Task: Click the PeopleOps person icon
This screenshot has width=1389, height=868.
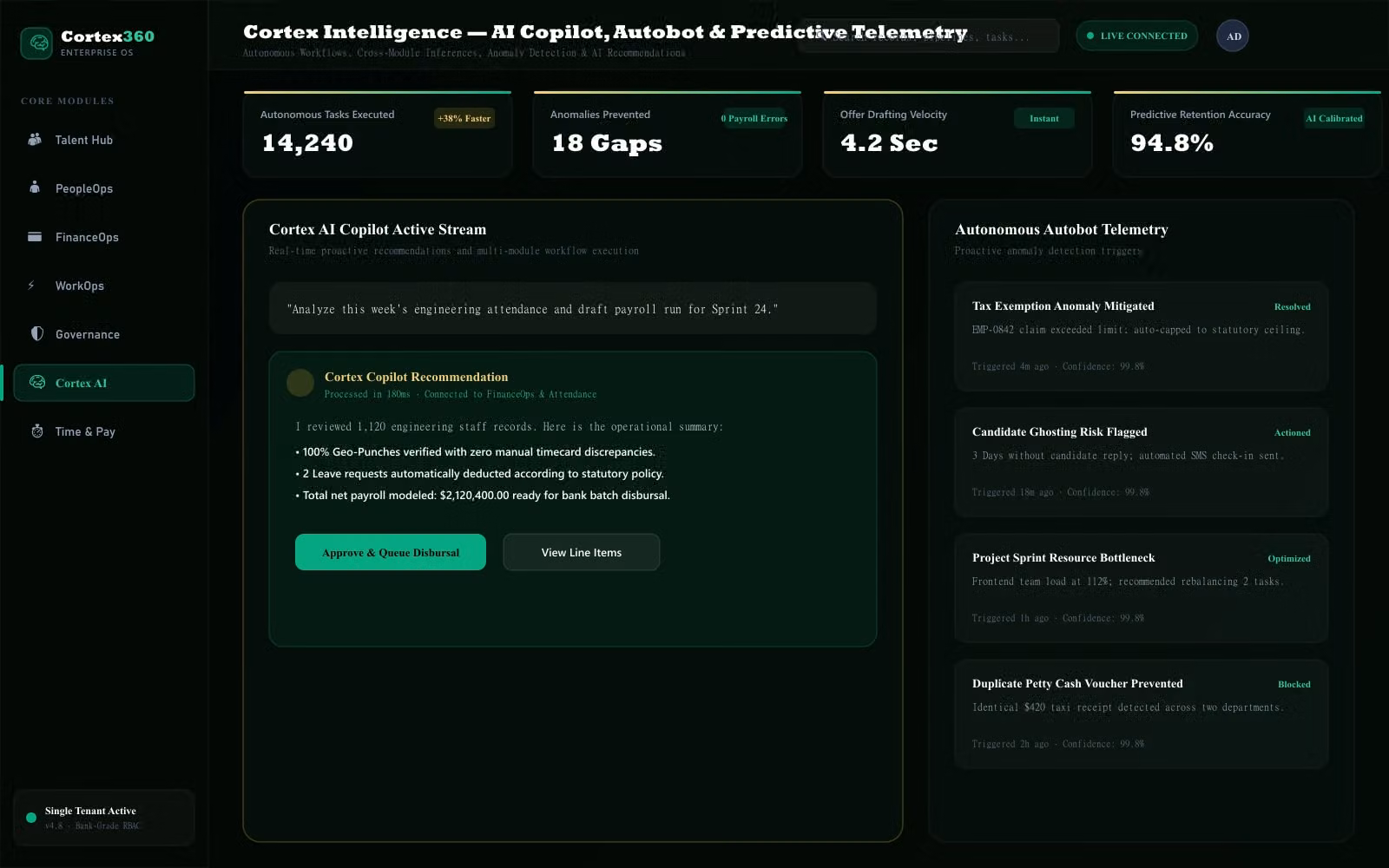Action: (35, 187)
